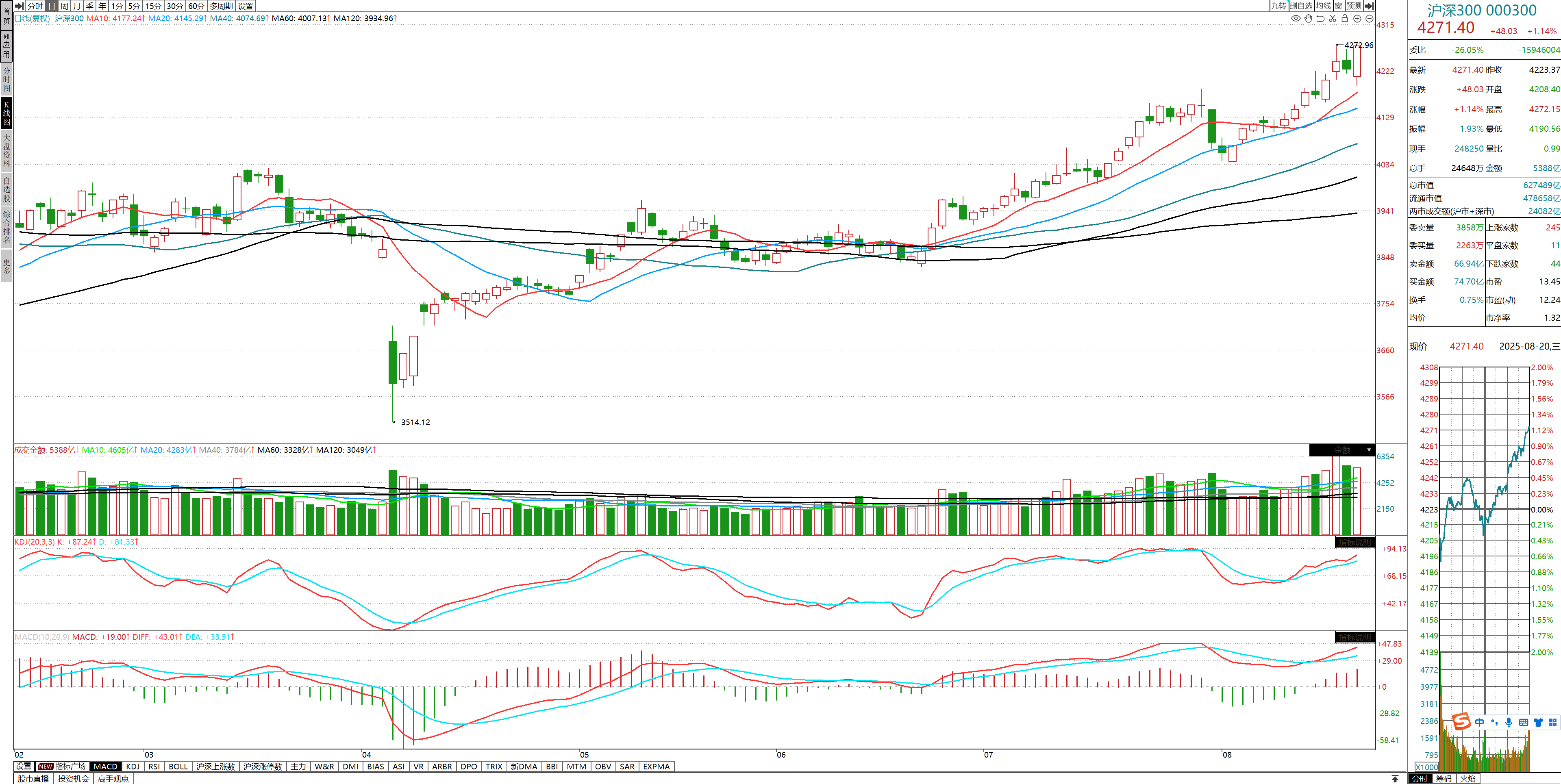Select the hand pan tool icon

pyautogui.click(x=1308, y=18)
